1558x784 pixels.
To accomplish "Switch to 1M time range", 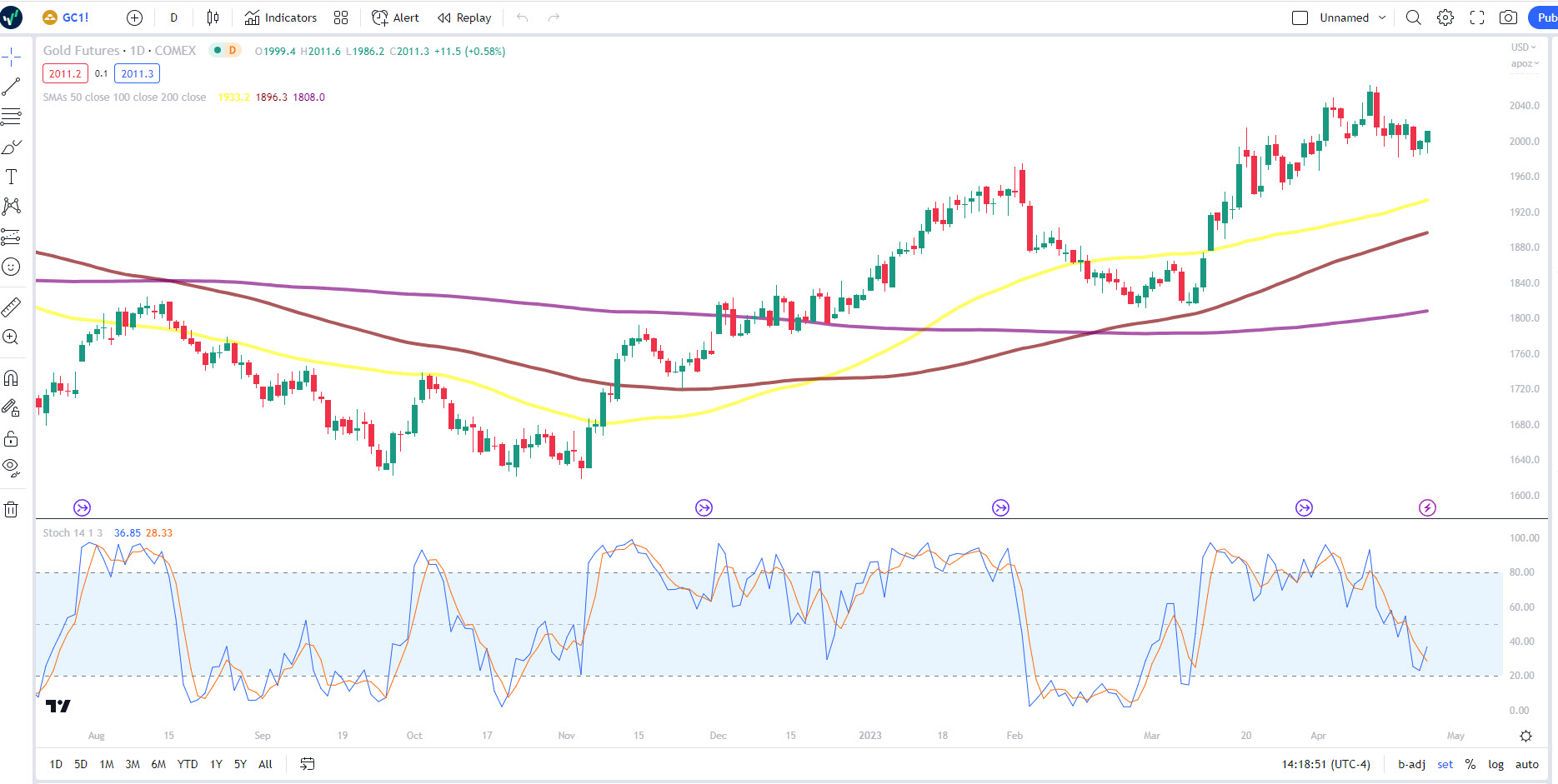I will coord(107,764).
